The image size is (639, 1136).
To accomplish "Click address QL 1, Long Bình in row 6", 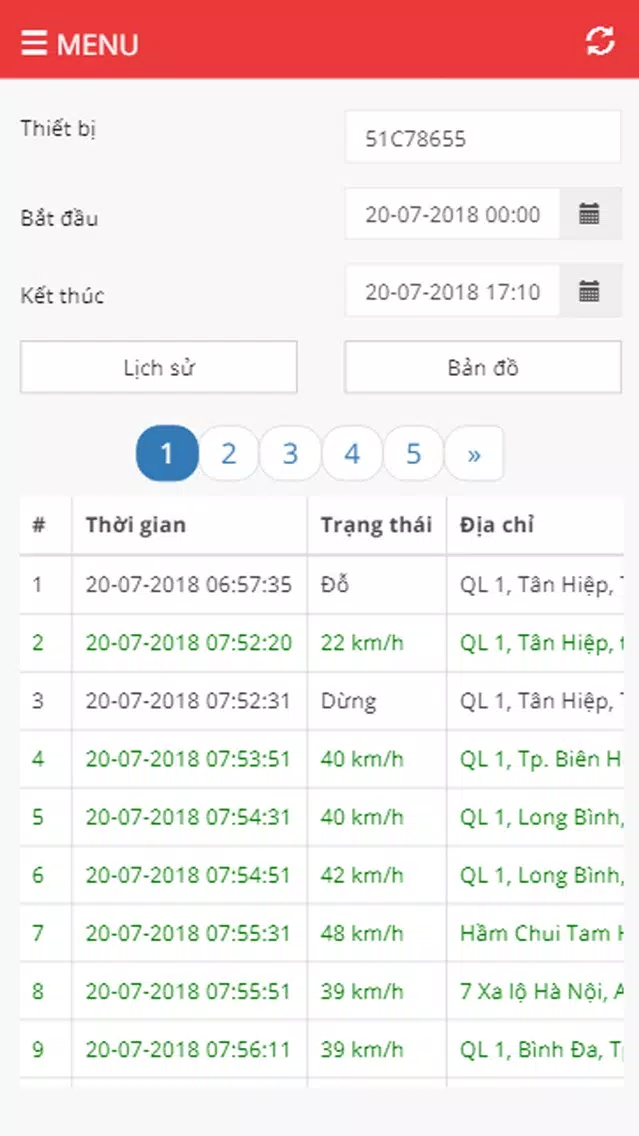I will pyautogui.click(x=541, y=875).
